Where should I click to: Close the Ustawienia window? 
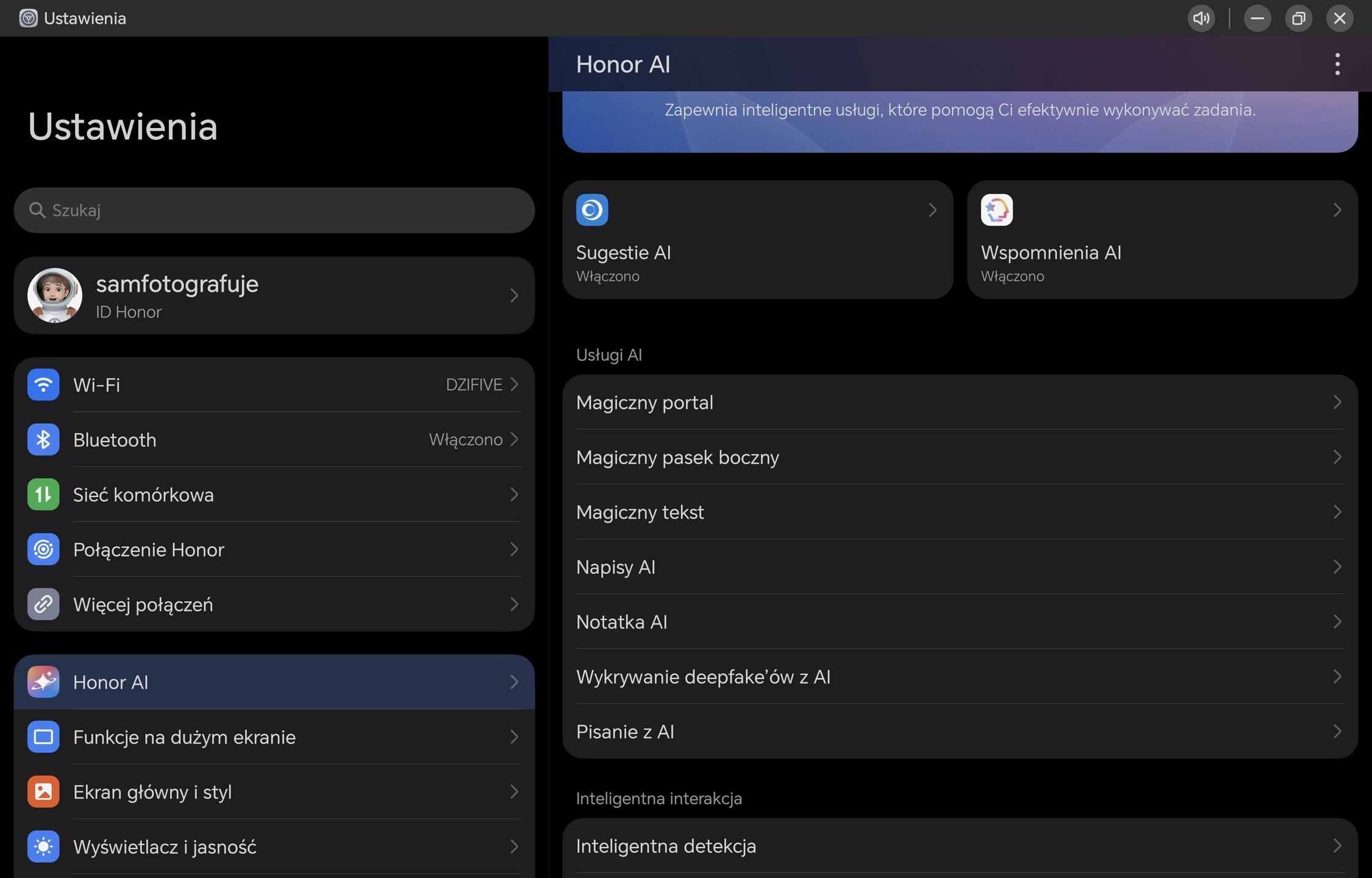[x=1340, y=18]
